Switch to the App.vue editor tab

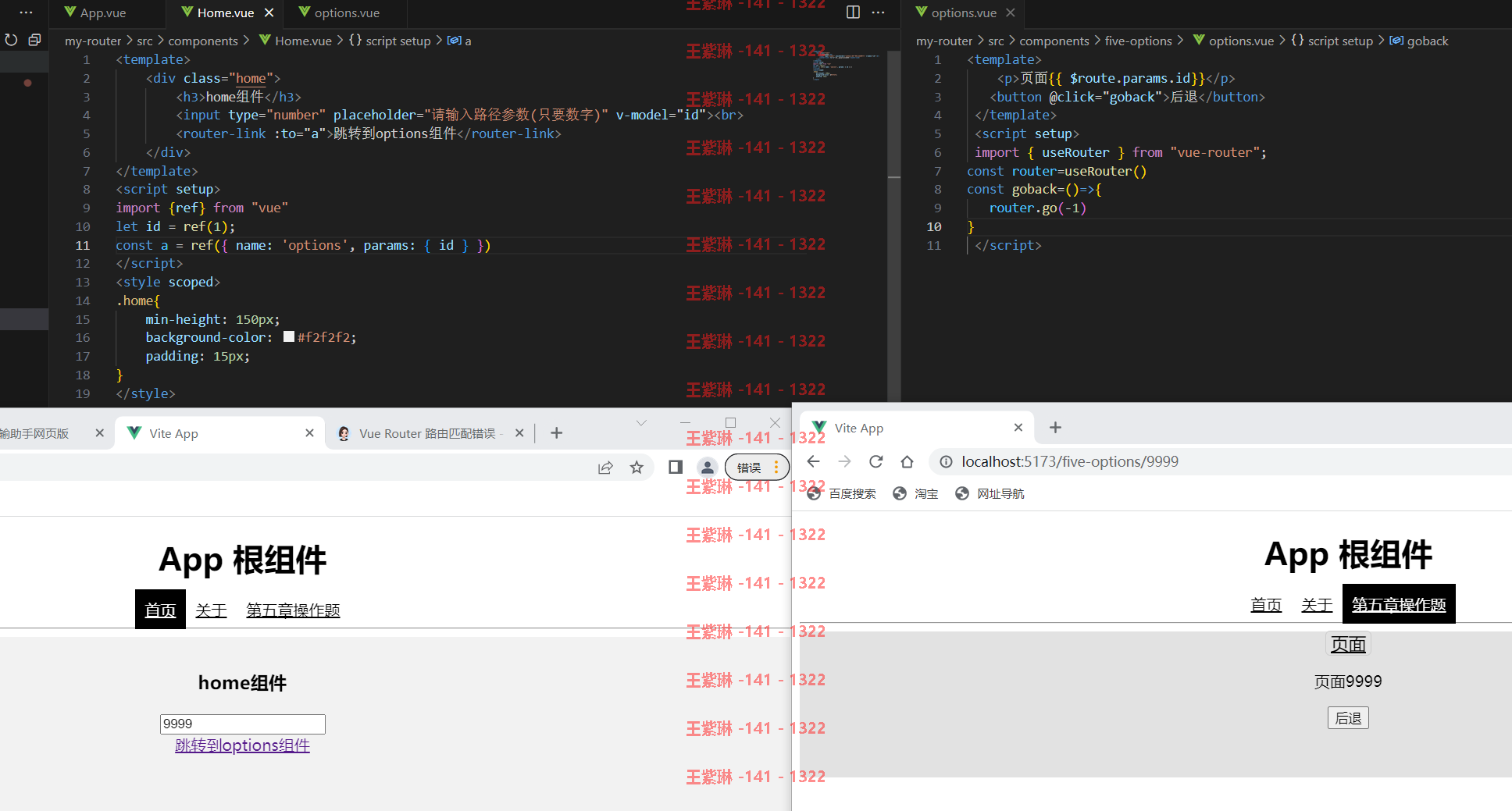pyautogui.click(x=95, y=12)
